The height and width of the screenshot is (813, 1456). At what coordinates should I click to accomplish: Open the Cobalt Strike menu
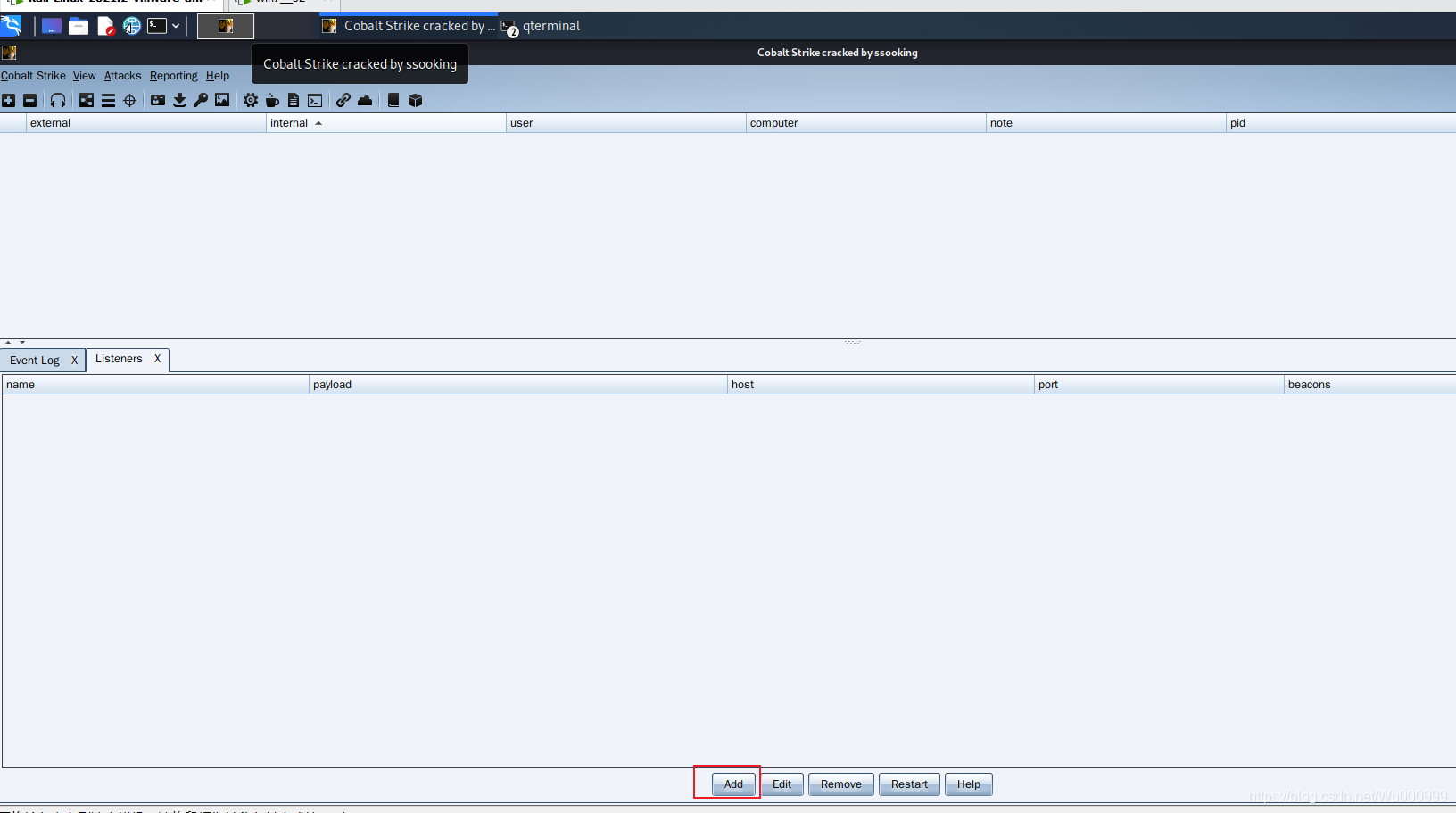point(33,76)
